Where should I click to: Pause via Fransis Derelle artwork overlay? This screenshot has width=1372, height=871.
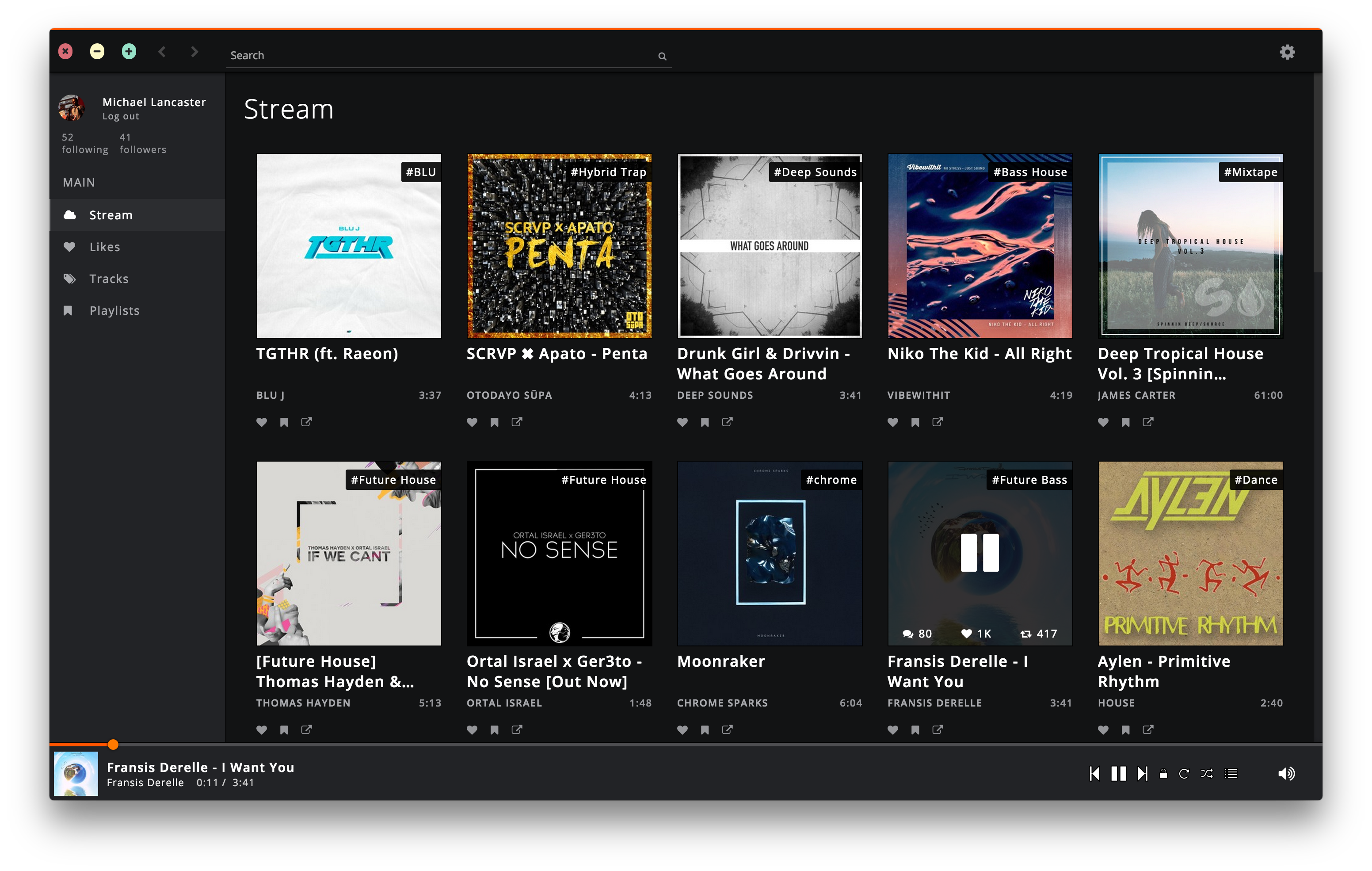coord(979,552)
